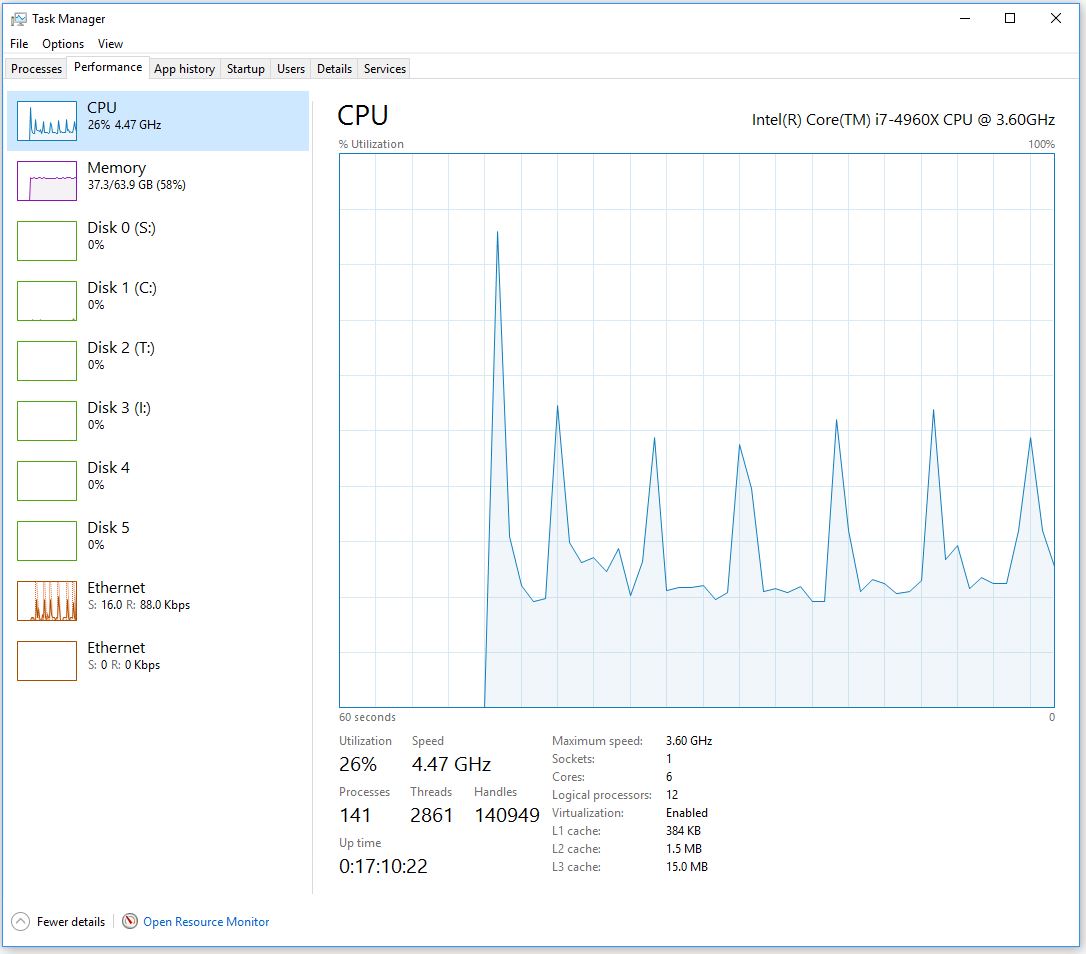Select the Disk 5 thumbnail

(x=47, y=541)
